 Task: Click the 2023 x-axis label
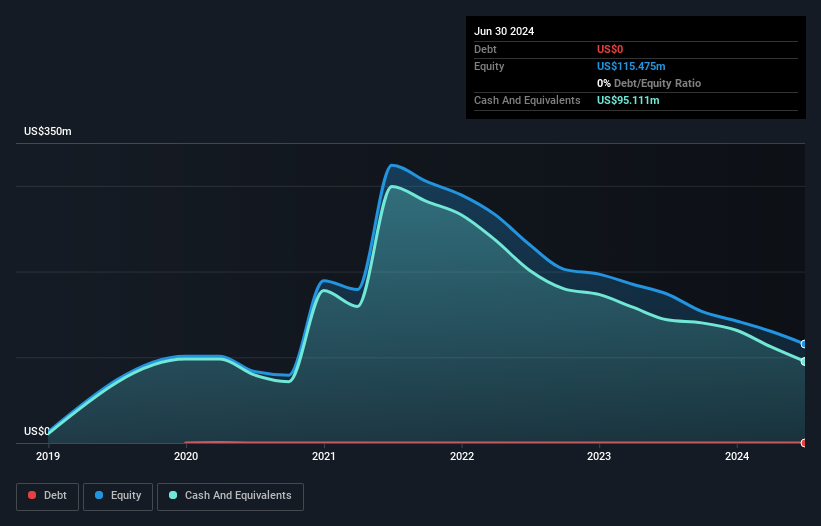pos(599,456)
